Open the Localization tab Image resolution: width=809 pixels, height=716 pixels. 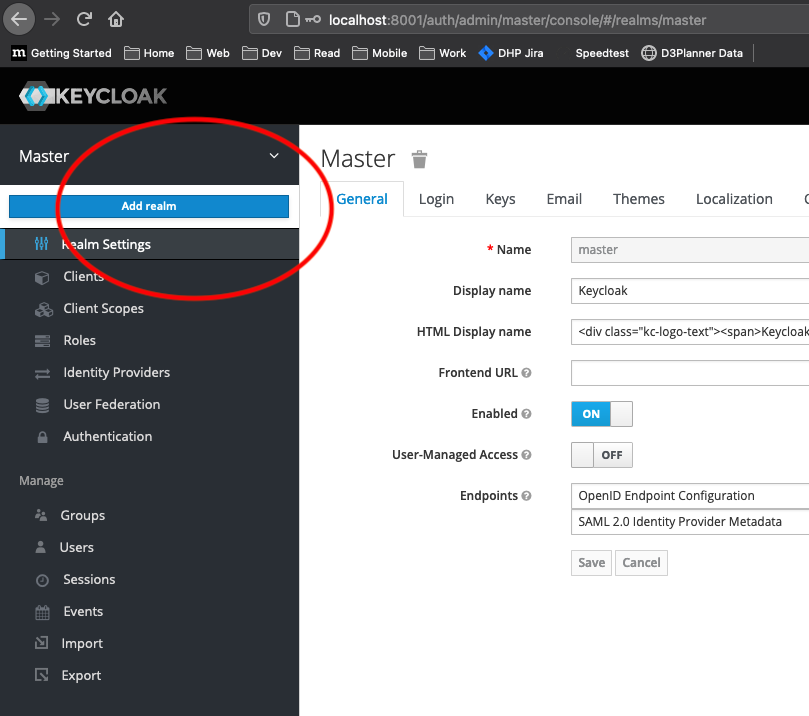pos(734,199)
